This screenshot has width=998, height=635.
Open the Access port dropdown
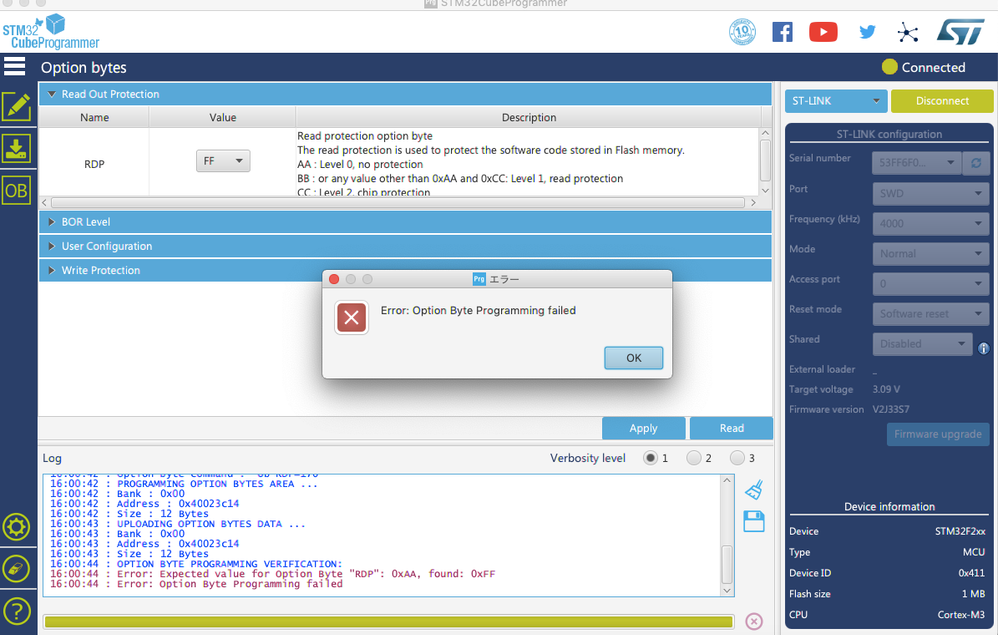931,283
